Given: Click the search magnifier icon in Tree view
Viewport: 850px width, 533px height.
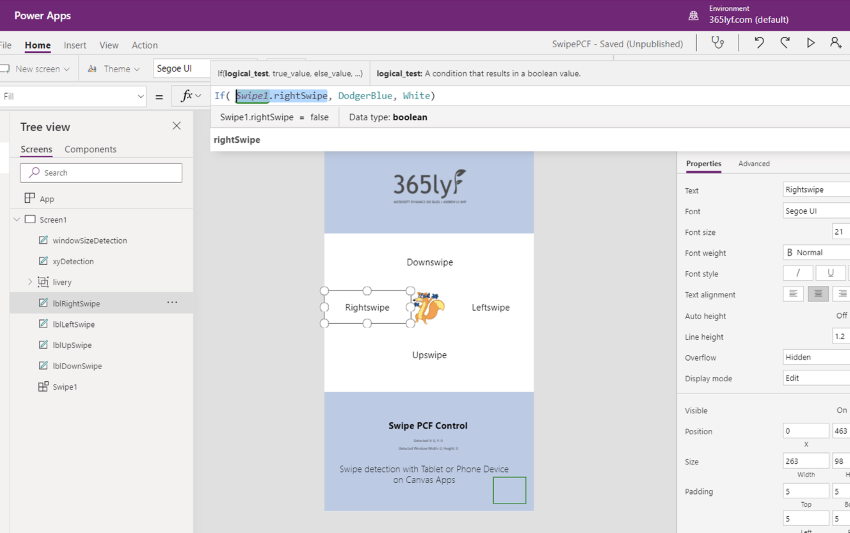Looking at the screenshot, I should point(34,172).
